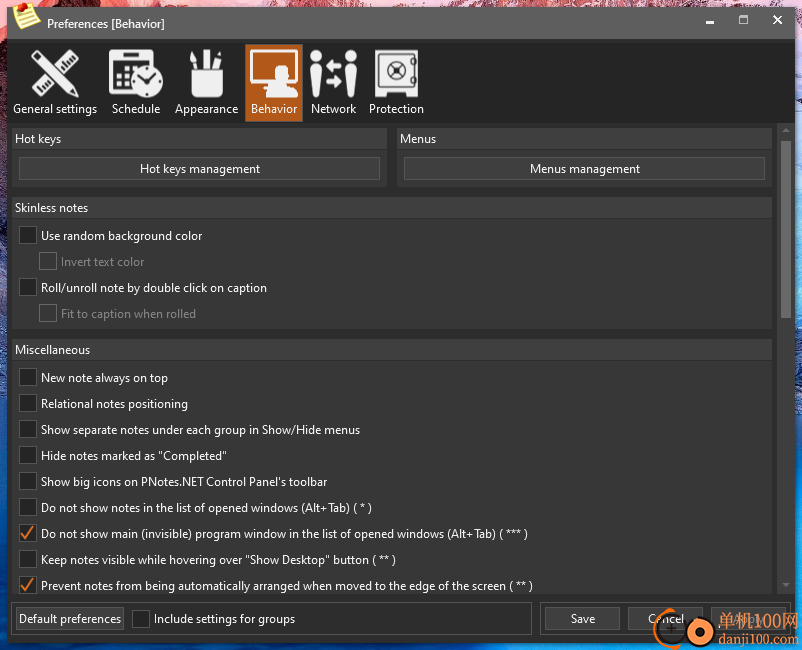Toggle Fit to caption when rolled
This screenshot has width=802, height=650.
pyautogui.click(x=48, y=313)
